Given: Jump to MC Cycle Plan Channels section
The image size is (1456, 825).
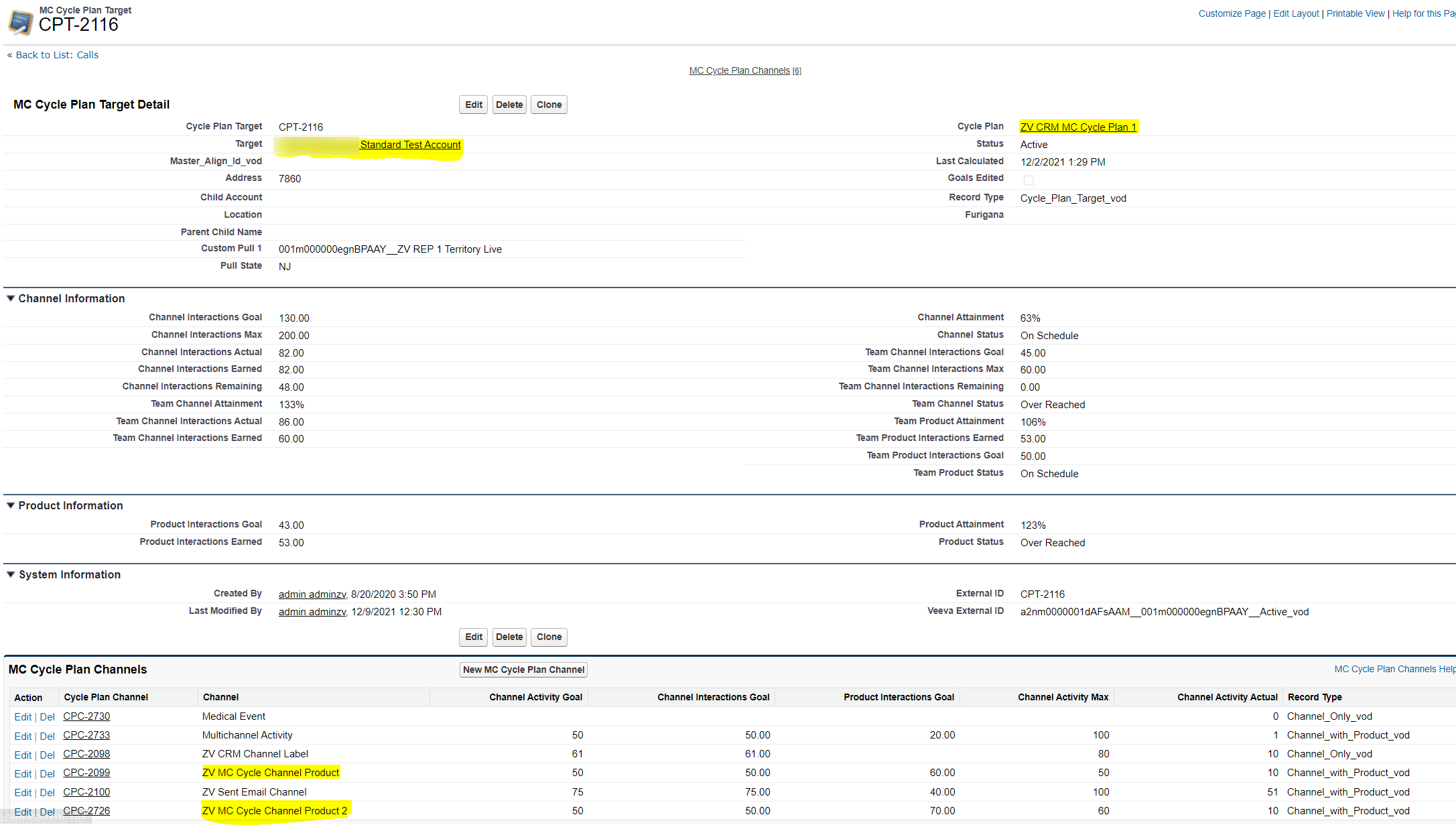Looking at the screenshot, I should tap(740, 70).
